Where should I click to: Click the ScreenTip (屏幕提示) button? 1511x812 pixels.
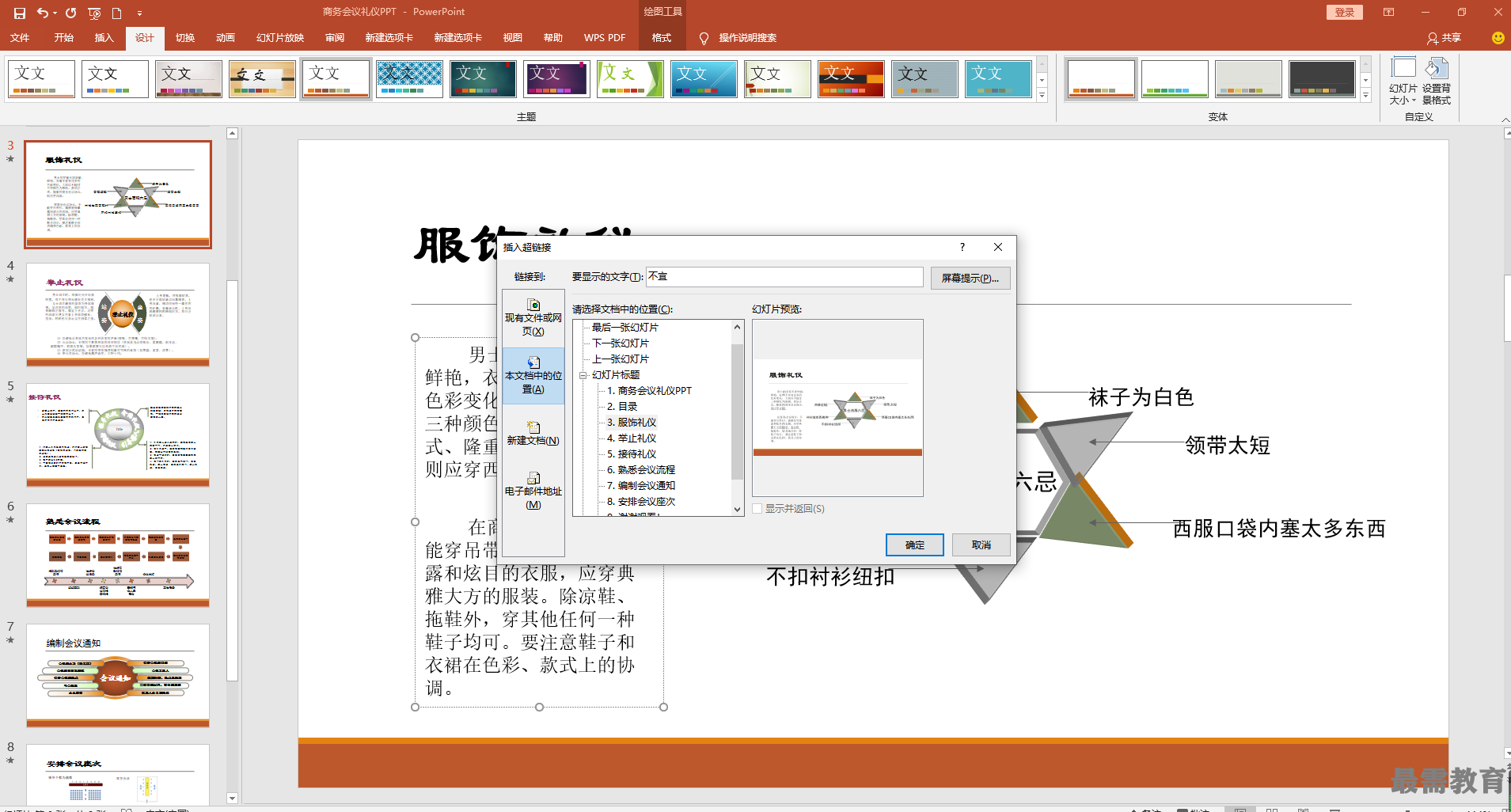(970, 278)
